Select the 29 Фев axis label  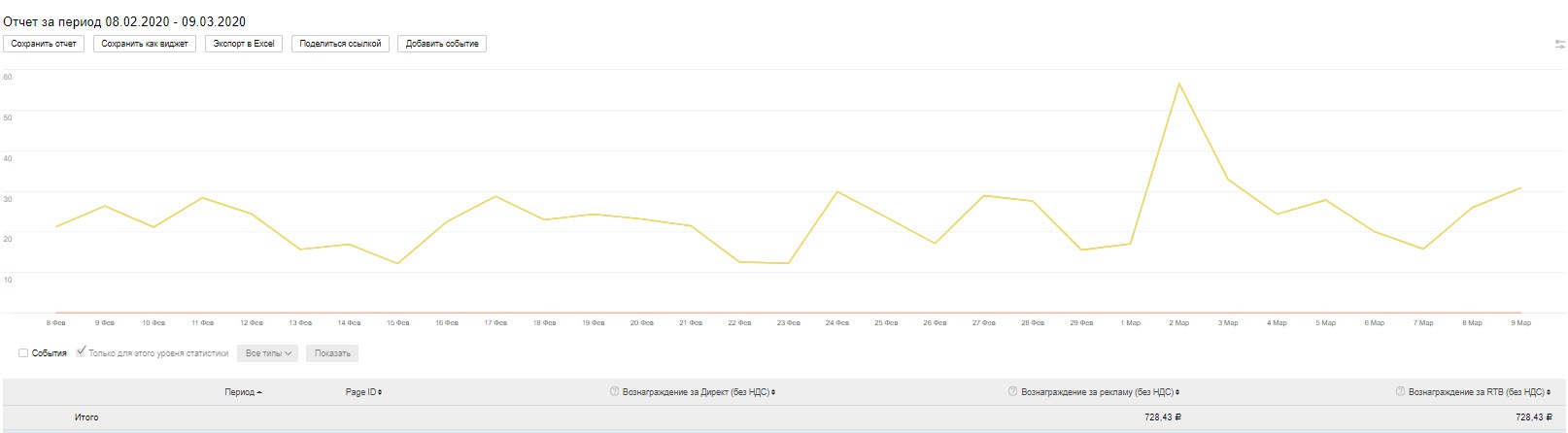[x=1081, y=323]
